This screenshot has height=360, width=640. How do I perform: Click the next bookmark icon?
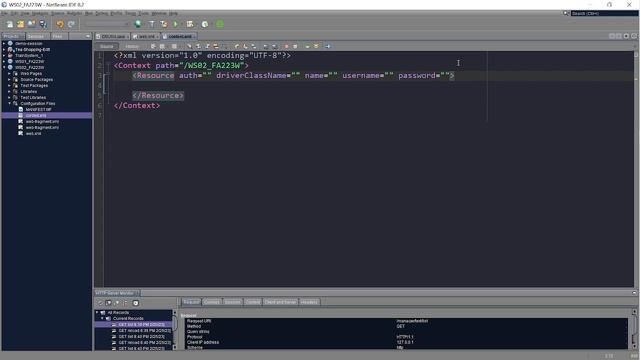click(245, 47)
